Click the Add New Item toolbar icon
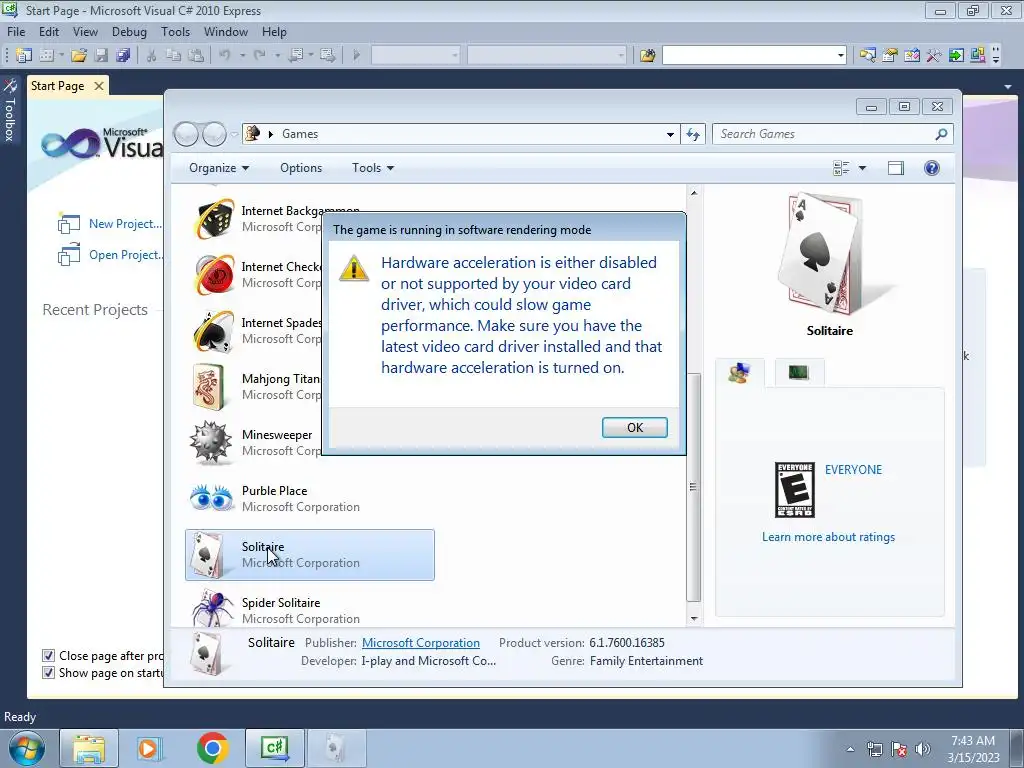 tap(46, 56)
